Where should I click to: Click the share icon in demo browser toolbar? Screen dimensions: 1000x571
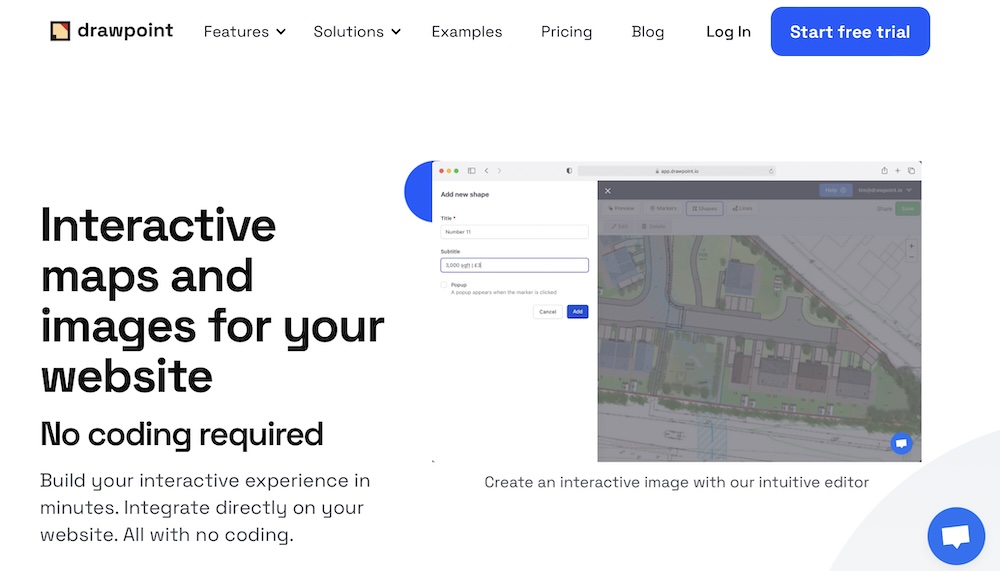(884, 170)
